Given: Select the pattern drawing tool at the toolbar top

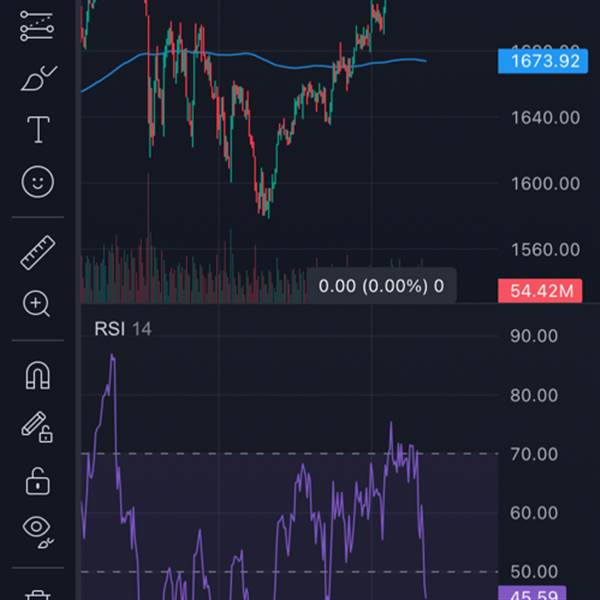Looking at the screenshot, I should [38, 27].
